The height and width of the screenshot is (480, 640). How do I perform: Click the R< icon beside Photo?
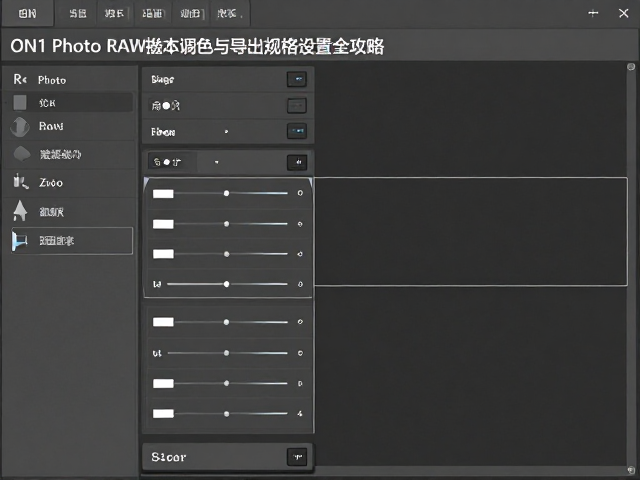coord(20,79)
